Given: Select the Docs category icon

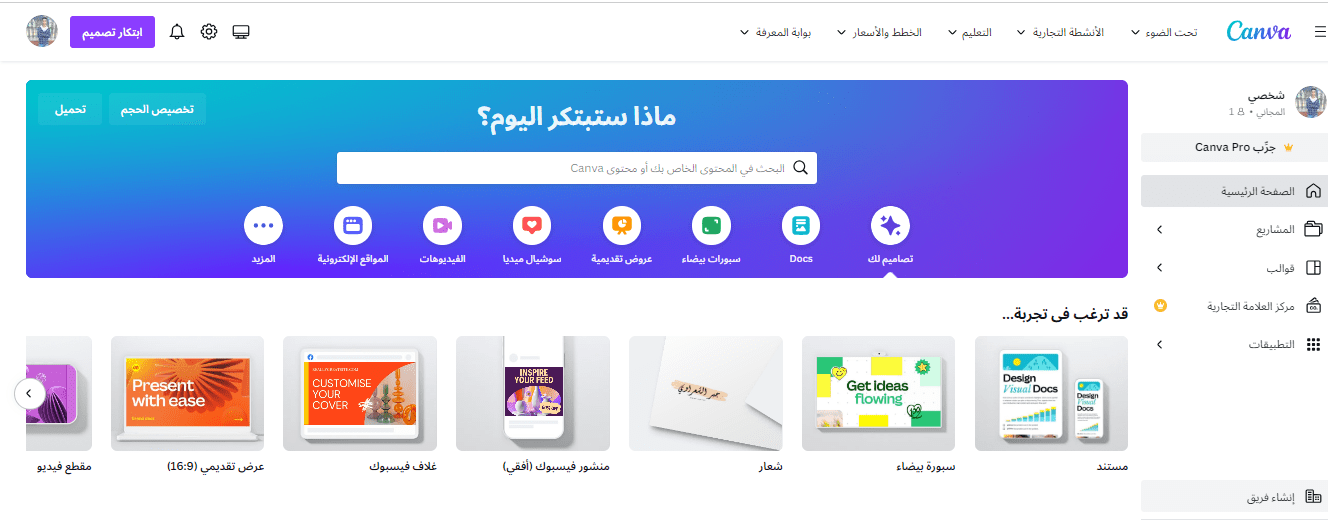Looking at the screenshot, I should click(801, 226).
